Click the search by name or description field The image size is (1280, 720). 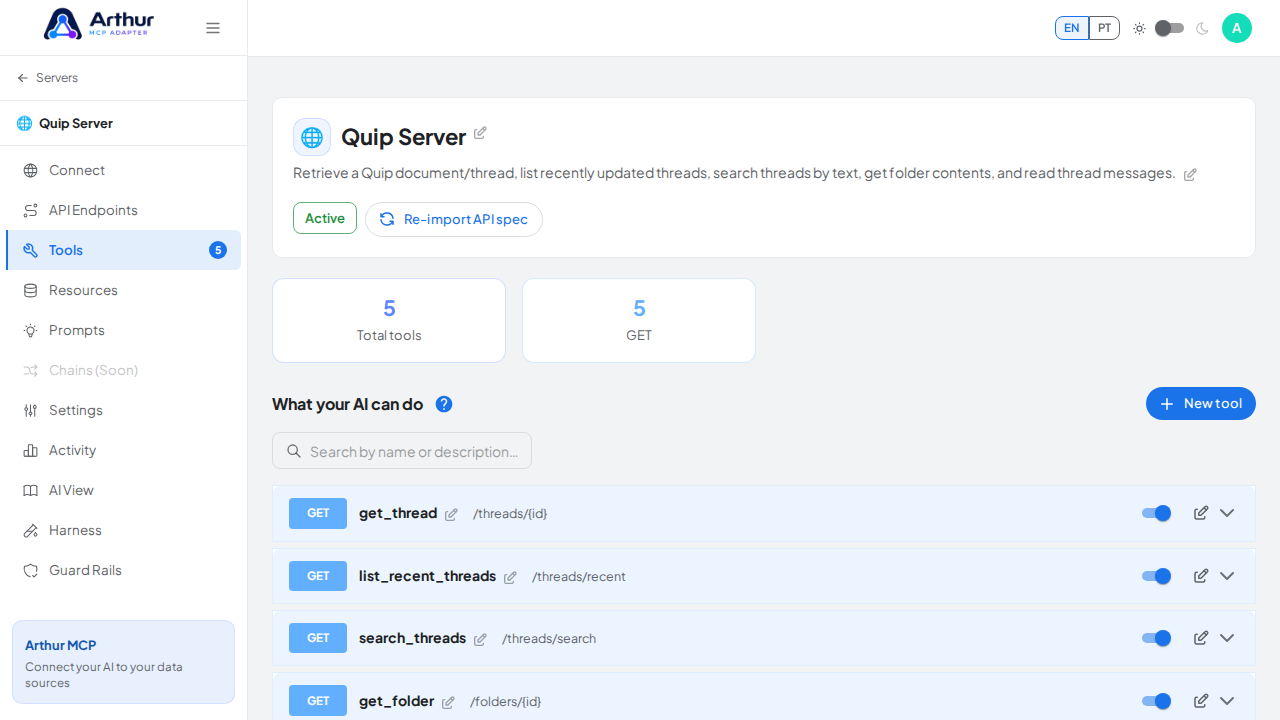(402, 451)
